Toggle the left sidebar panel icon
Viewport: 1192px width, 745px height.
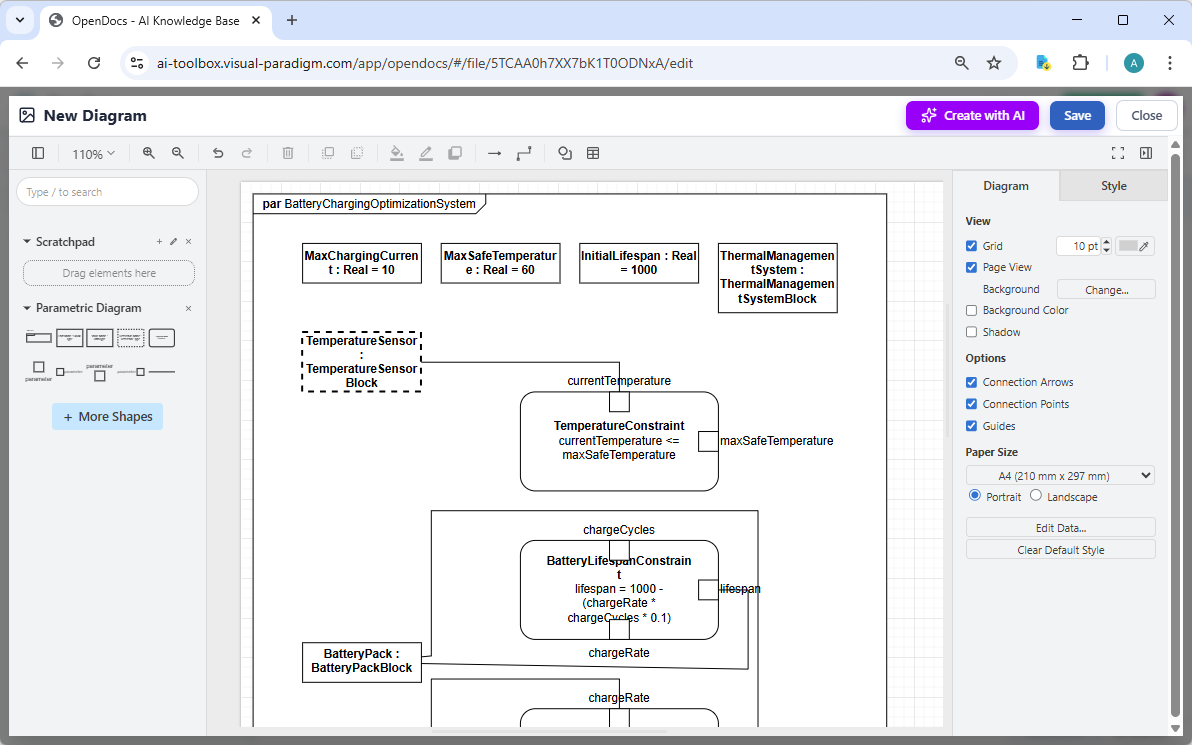tap(37, 153)
